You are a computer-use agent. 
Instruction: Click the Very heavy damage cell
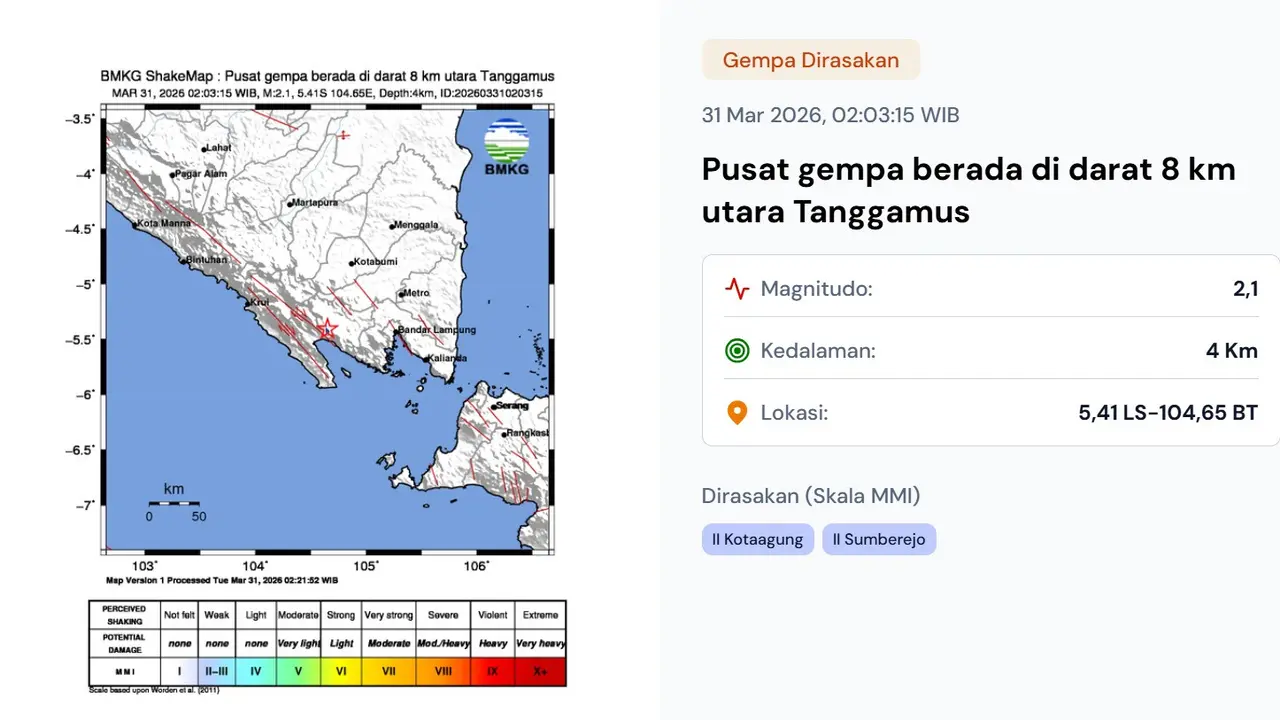pos(540,643)
